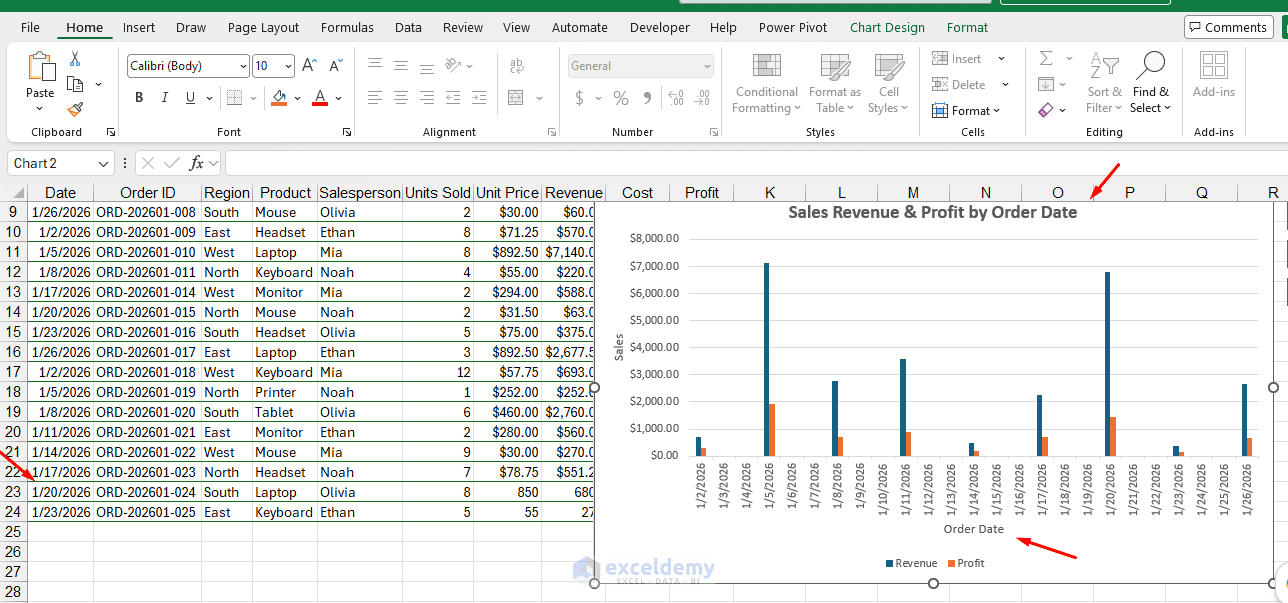Click the Align Left icon
This screenshot has width=1288, height=603.
[x=375, y=98]
